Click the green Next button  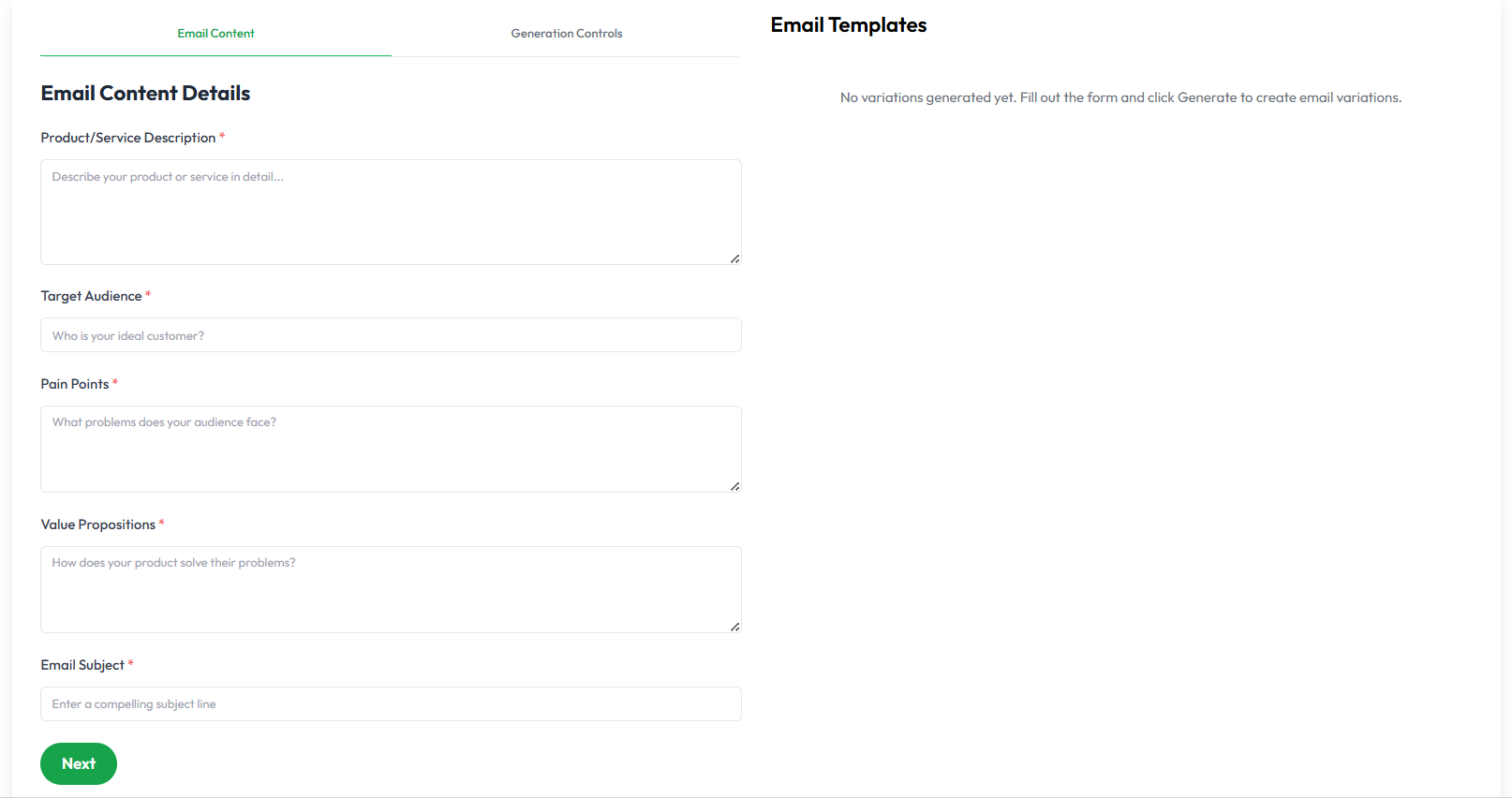[79, 763]
